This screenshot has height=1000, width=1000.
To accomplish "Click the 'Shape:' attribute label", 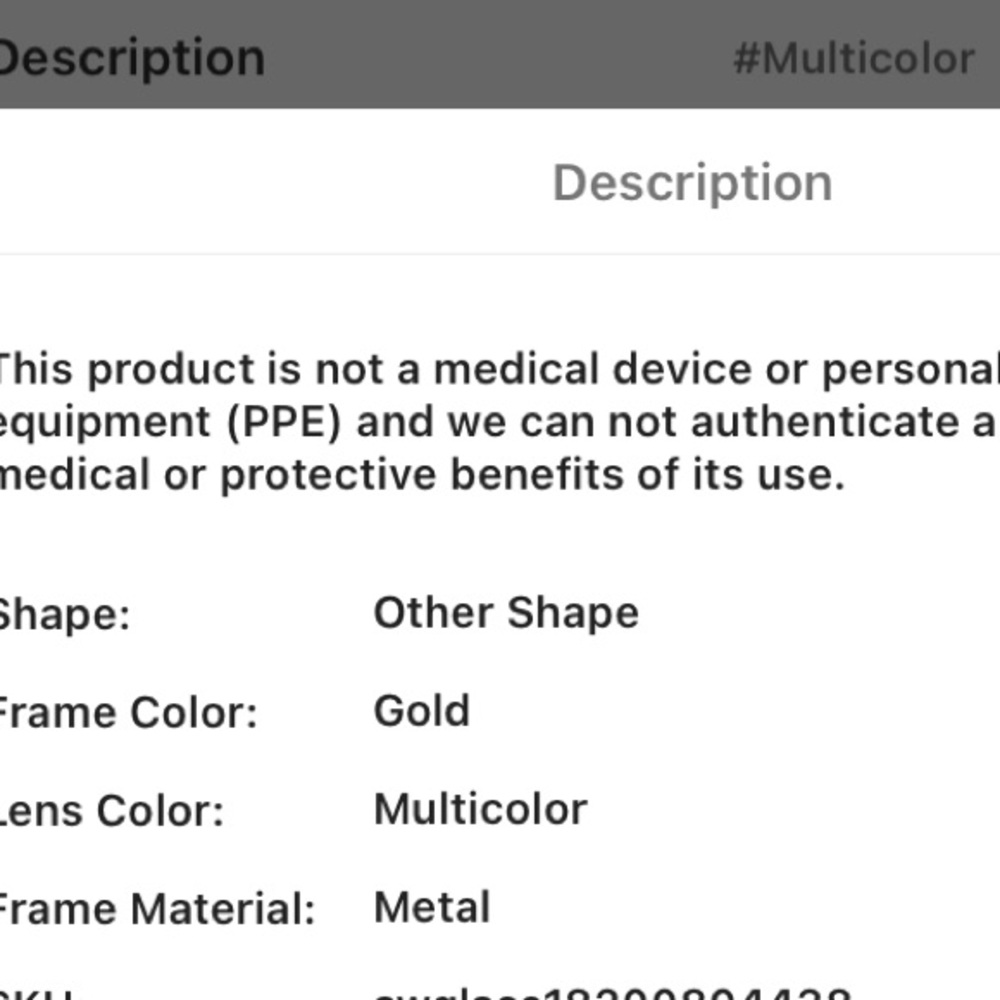I will [x=64, y=614].
